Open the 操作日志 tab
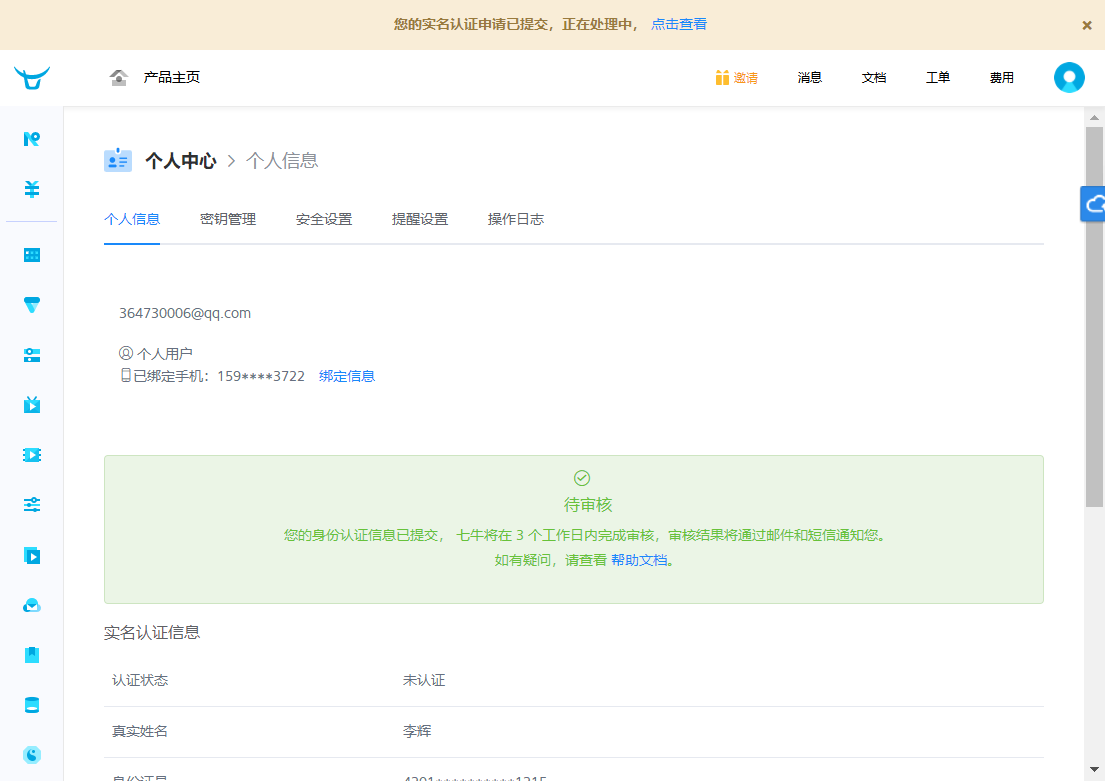The height and width of the screenshot is (781, 1105). tap(516, 219)
